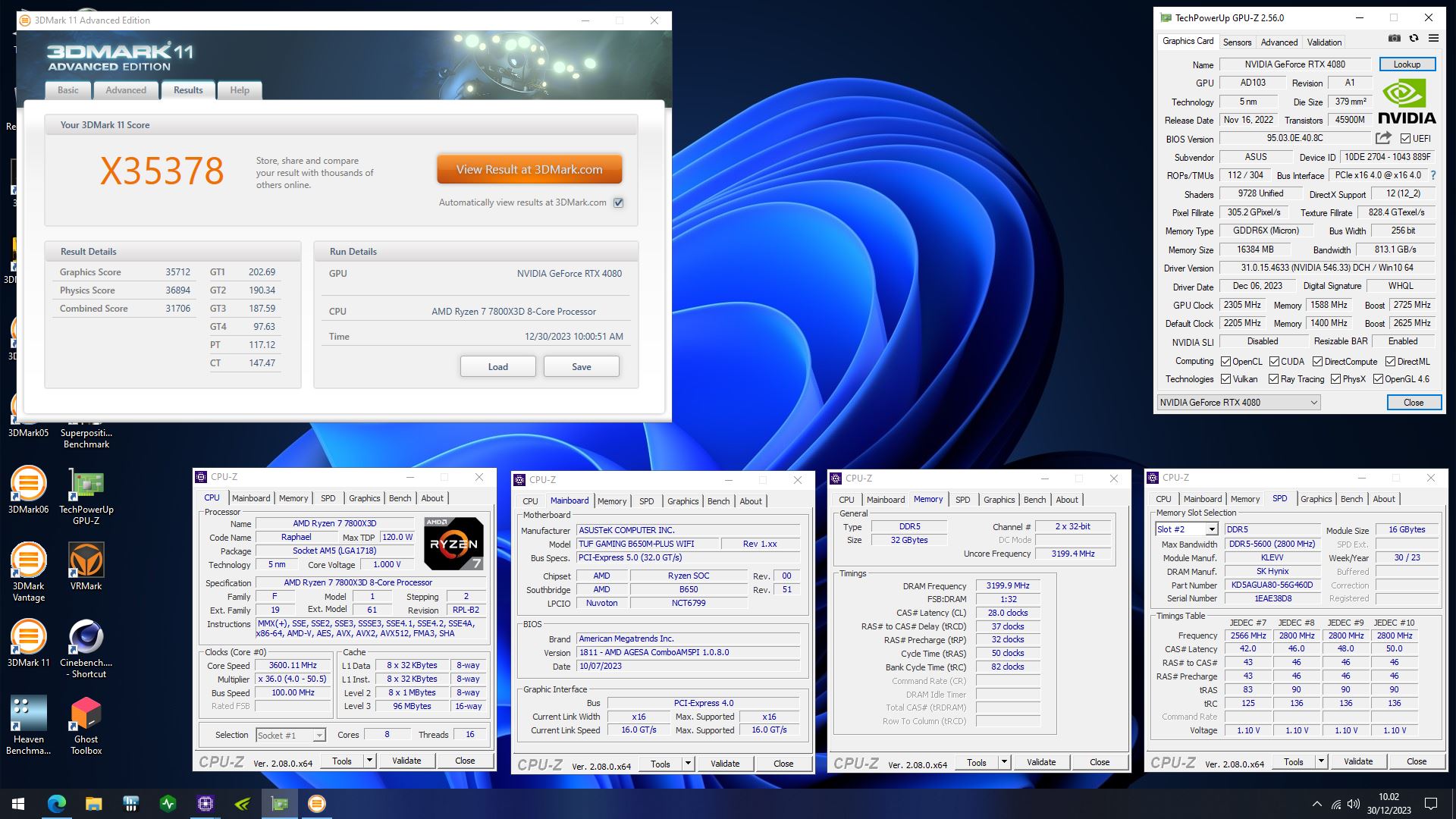Viewport: 1456px width, 819px height.
Task: Click the green monitor taskbar icon
Action: 168,804
